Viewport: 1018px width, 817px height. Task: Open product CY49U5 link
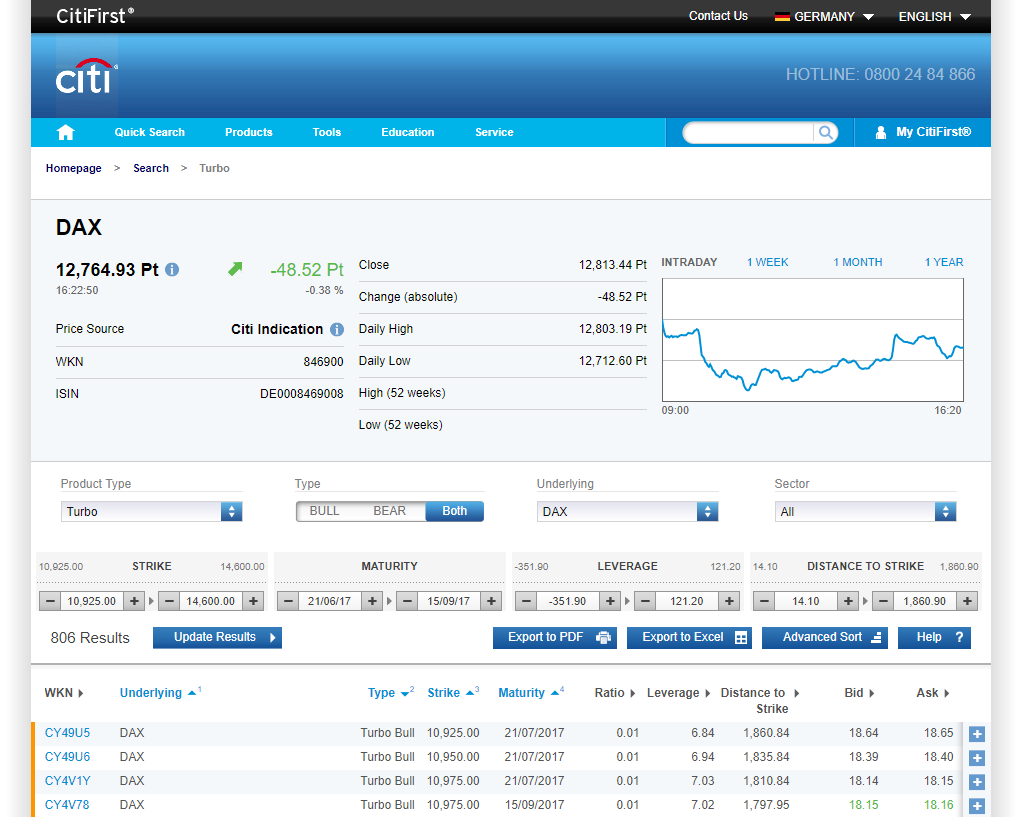(68, 733)
